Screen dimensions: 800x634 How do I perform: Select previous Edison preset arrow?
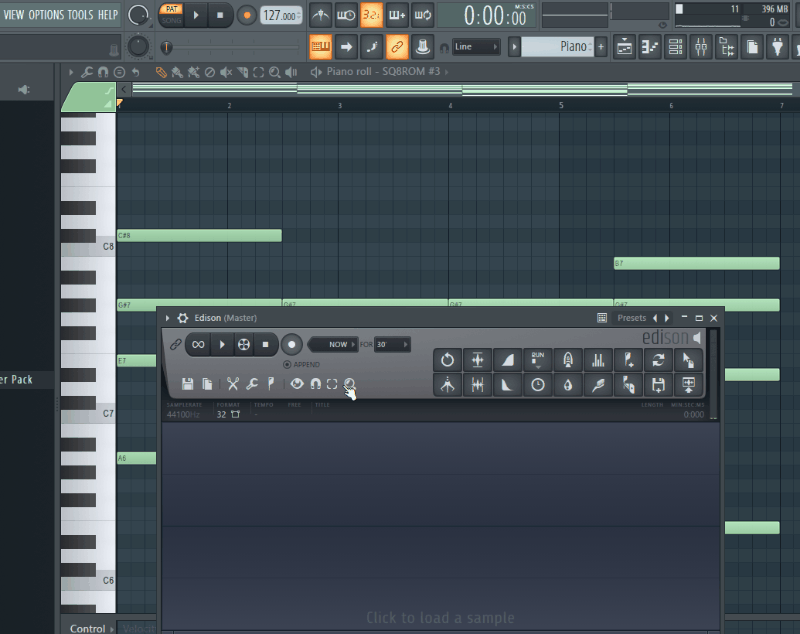point(656,318)
